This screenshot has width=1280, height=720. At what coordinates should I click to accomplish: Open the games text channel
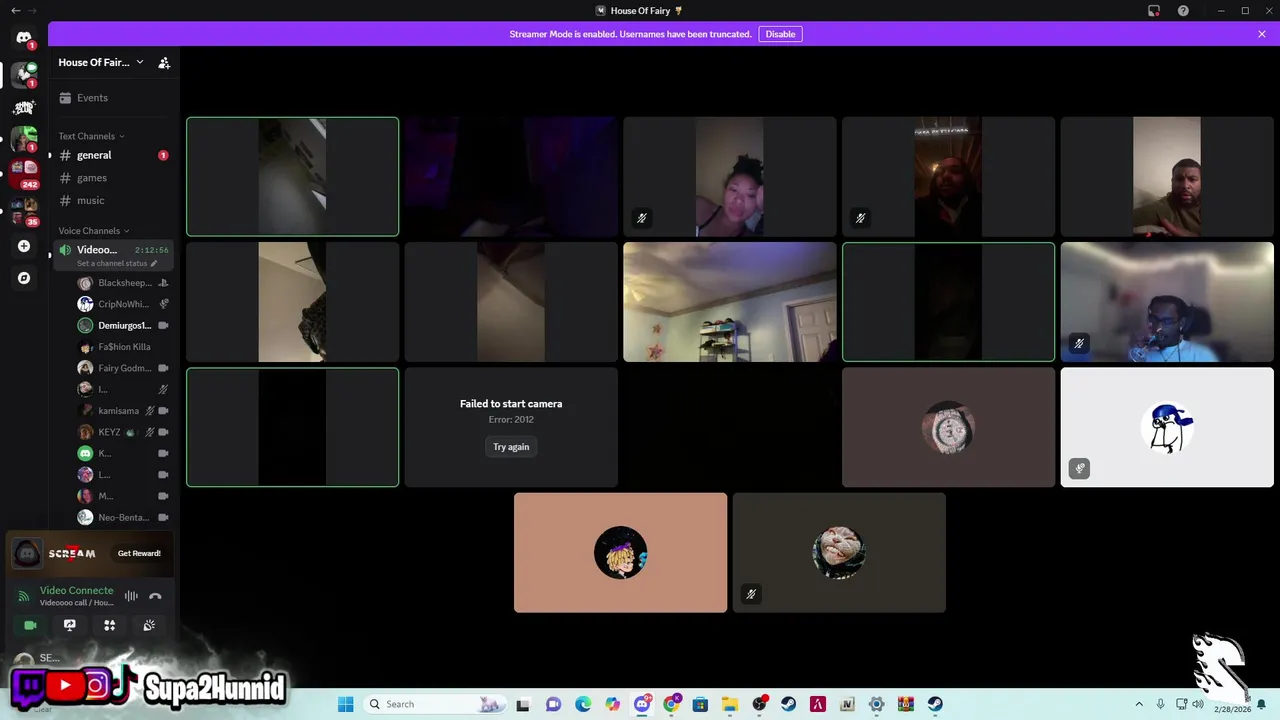pos(113,178)
